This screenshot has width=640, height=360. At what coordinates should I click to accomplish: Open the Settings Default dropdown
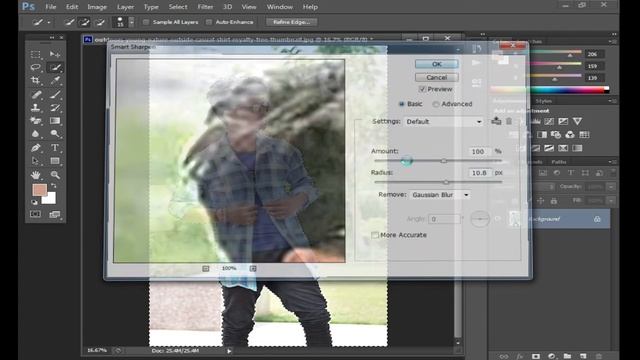444,122
